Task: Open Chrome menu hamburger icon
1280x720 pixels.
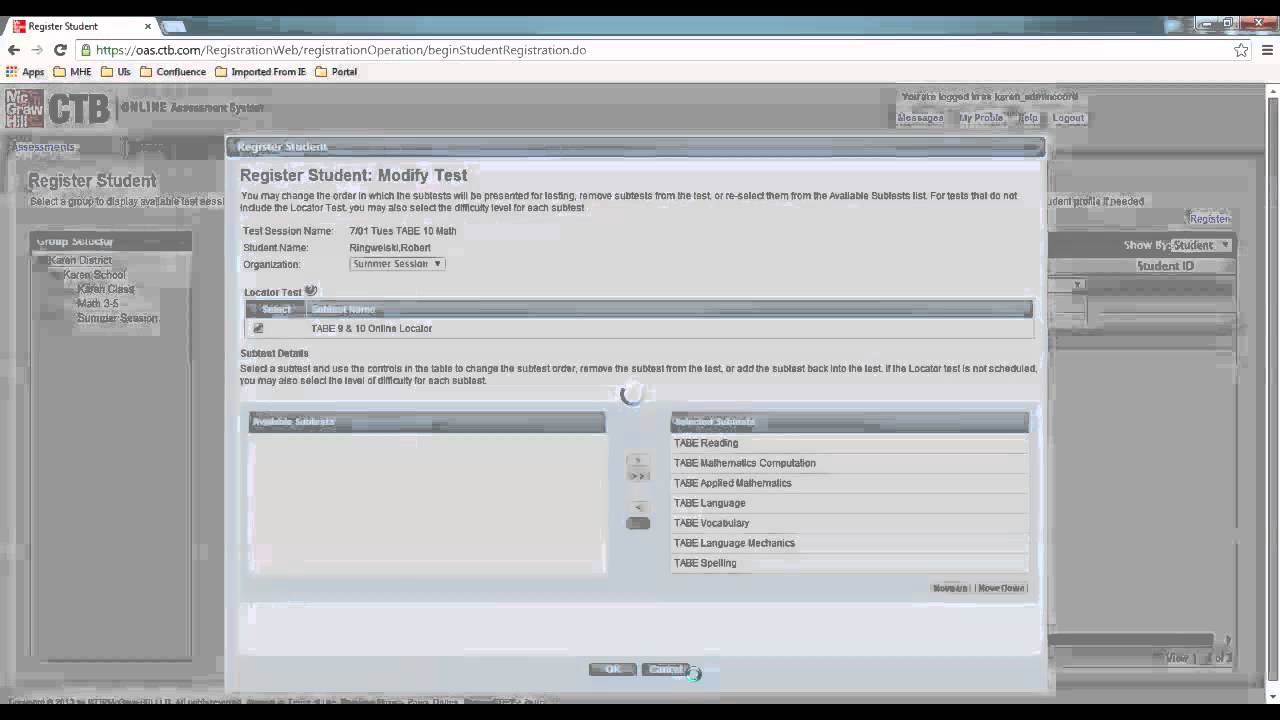Action: point(1266,50)
